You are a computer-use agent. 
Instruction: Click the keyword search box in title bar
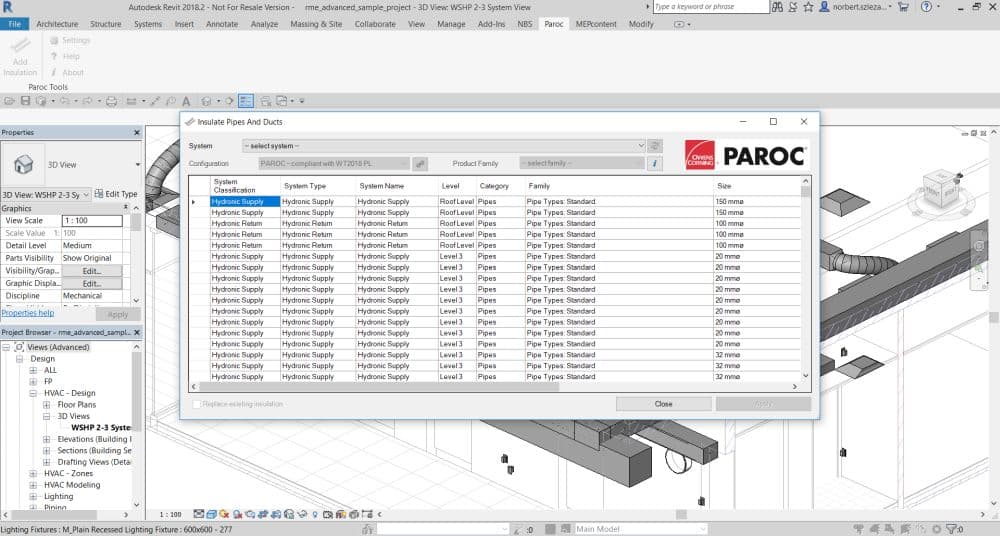coord(710,7)
